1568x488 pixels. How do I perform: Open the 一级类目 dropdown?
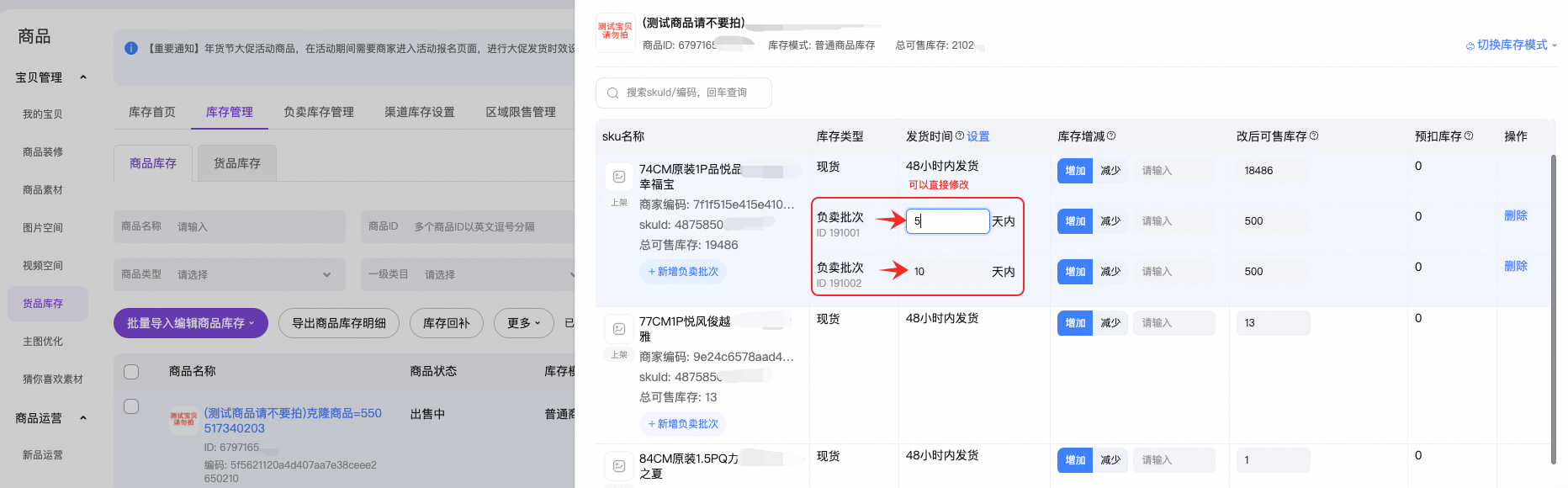469,274
